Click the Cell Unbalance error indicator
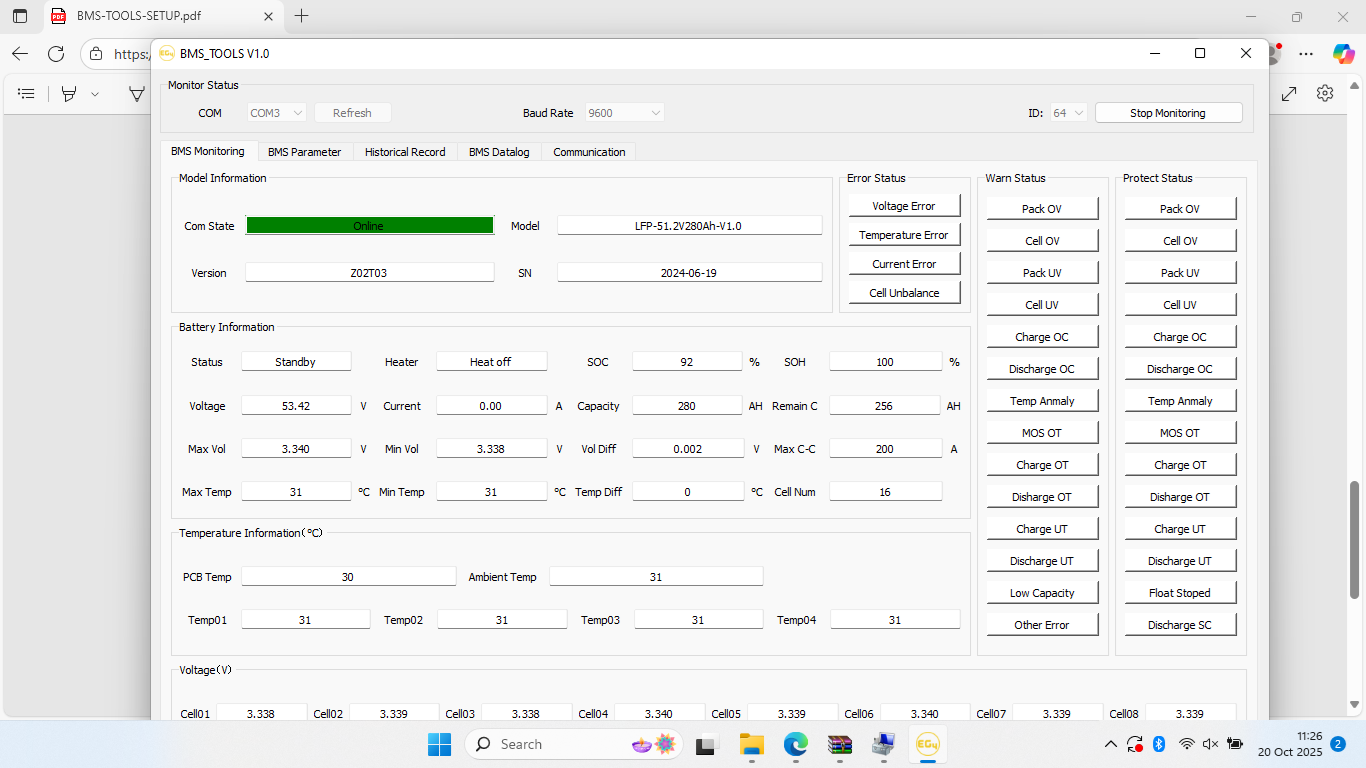The width and height of the screenshot is (1366, 768). coord(904,293)
